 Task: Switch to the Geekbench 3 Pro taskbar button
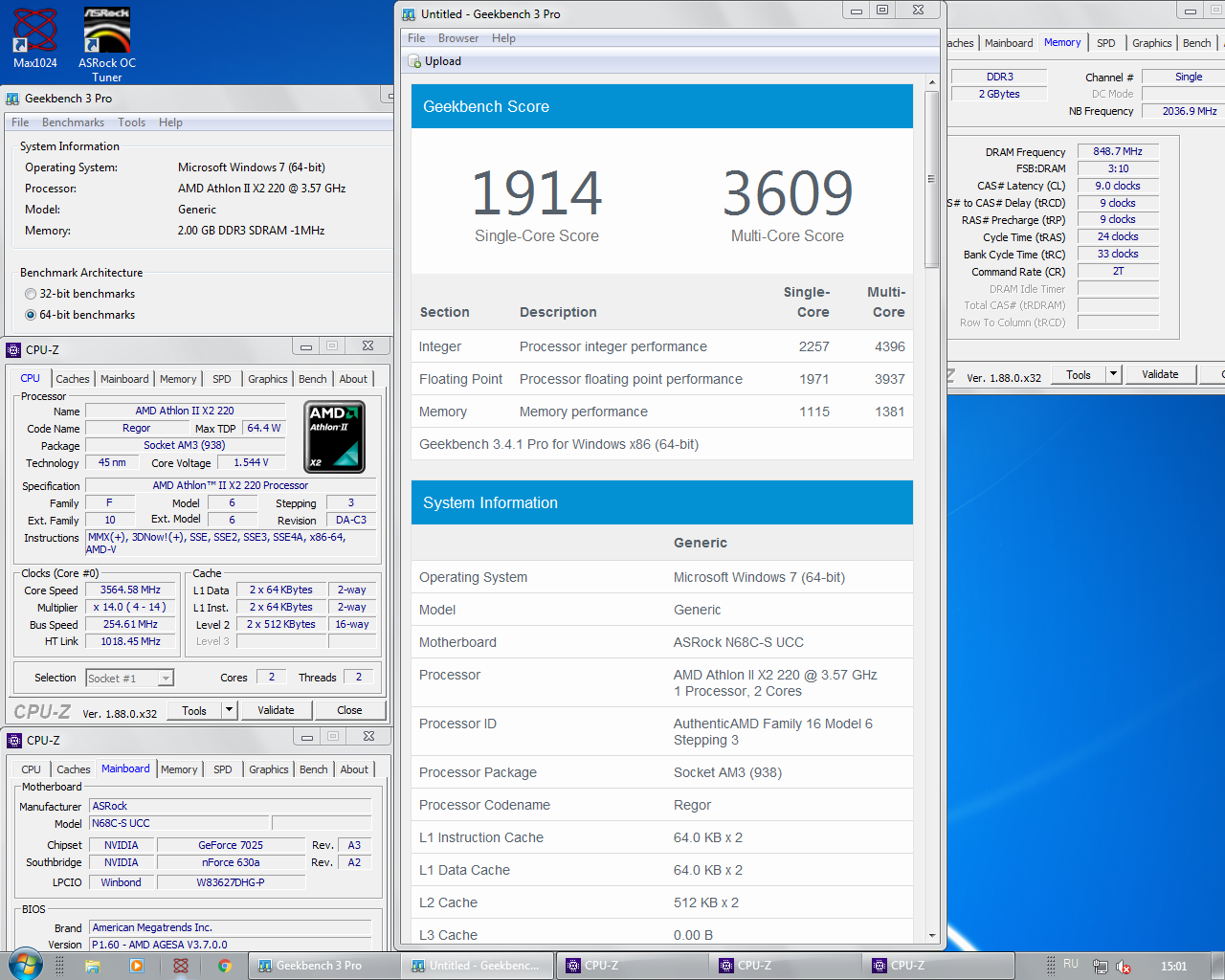[x=323, y=966]
